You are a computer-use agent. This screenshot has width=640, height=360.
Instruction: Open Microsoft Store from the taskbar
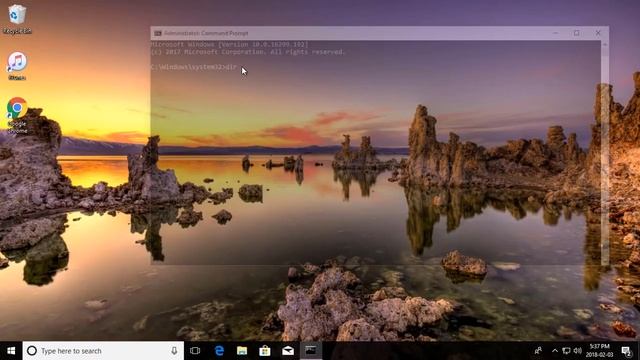(265, 351)
